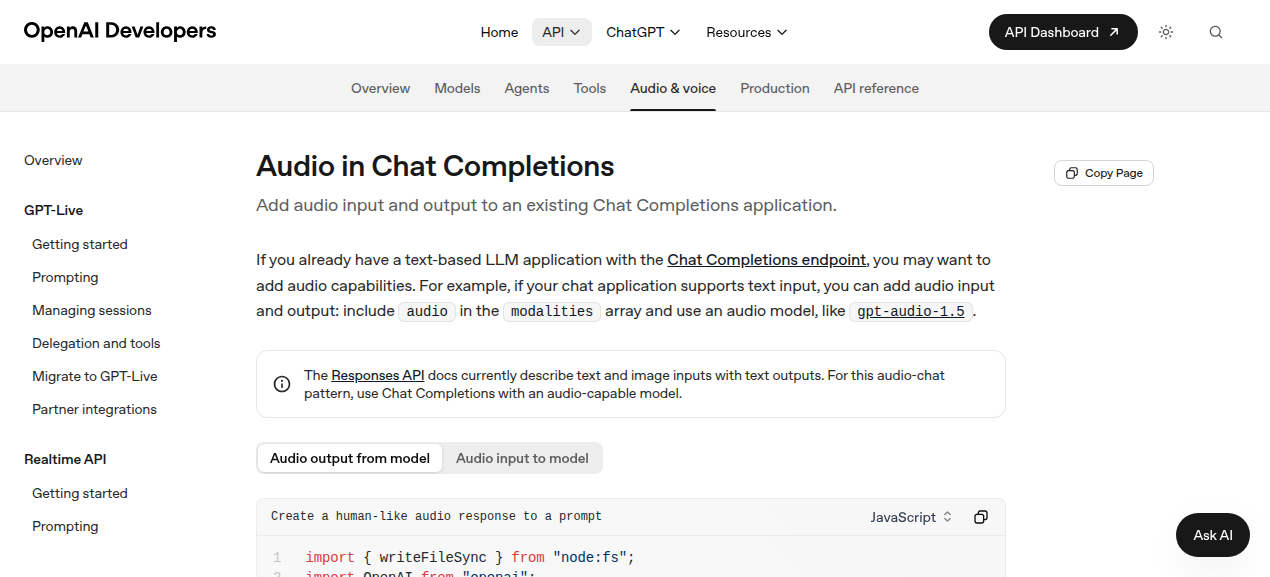Select the Audio & voice tab
Image resolution: width=1270 pixels, height=577 pixels.
point(673,88)
